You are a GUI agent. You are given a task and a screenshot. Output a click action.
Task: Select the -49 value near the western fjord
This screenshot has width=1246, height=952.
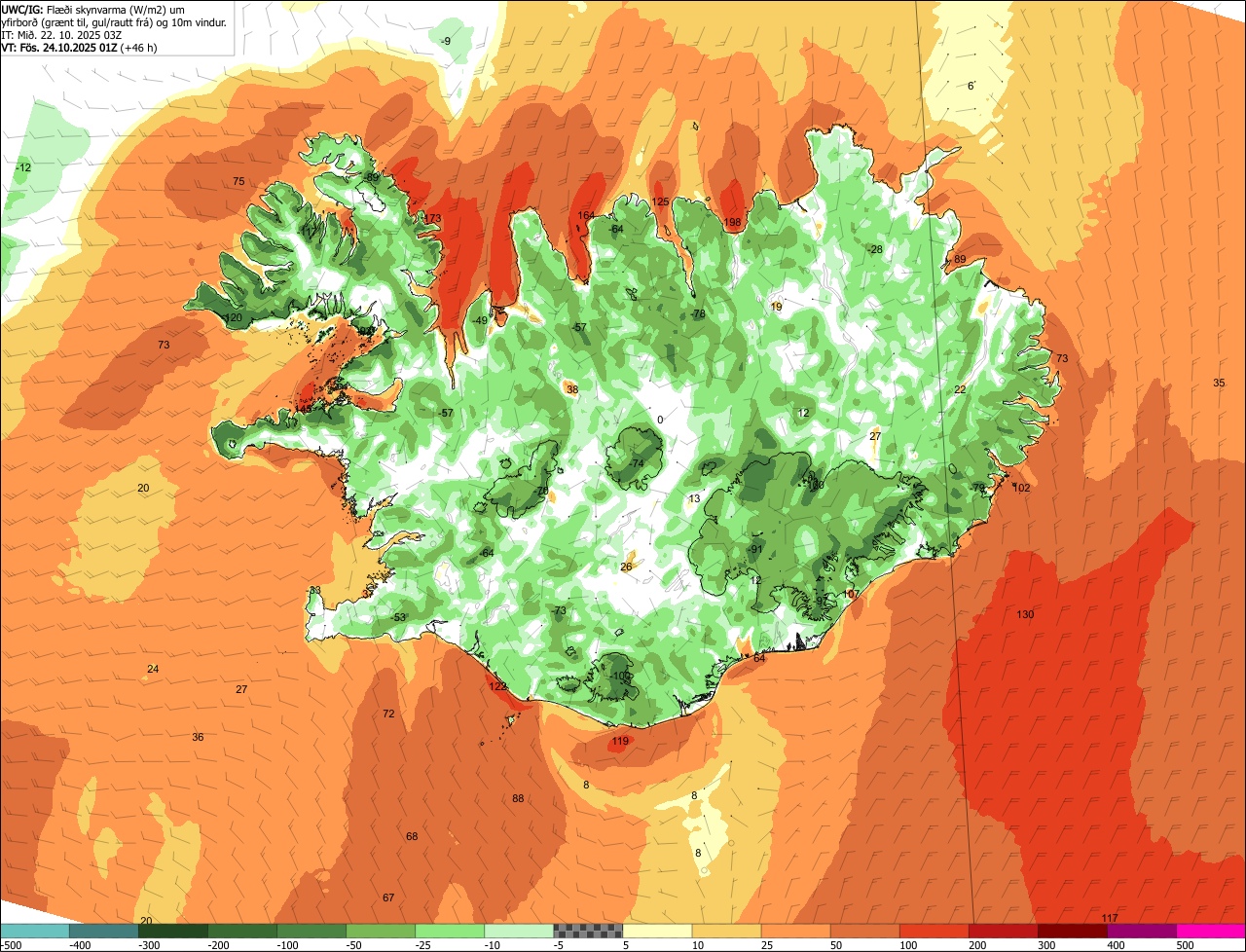(x=480, y=320)
